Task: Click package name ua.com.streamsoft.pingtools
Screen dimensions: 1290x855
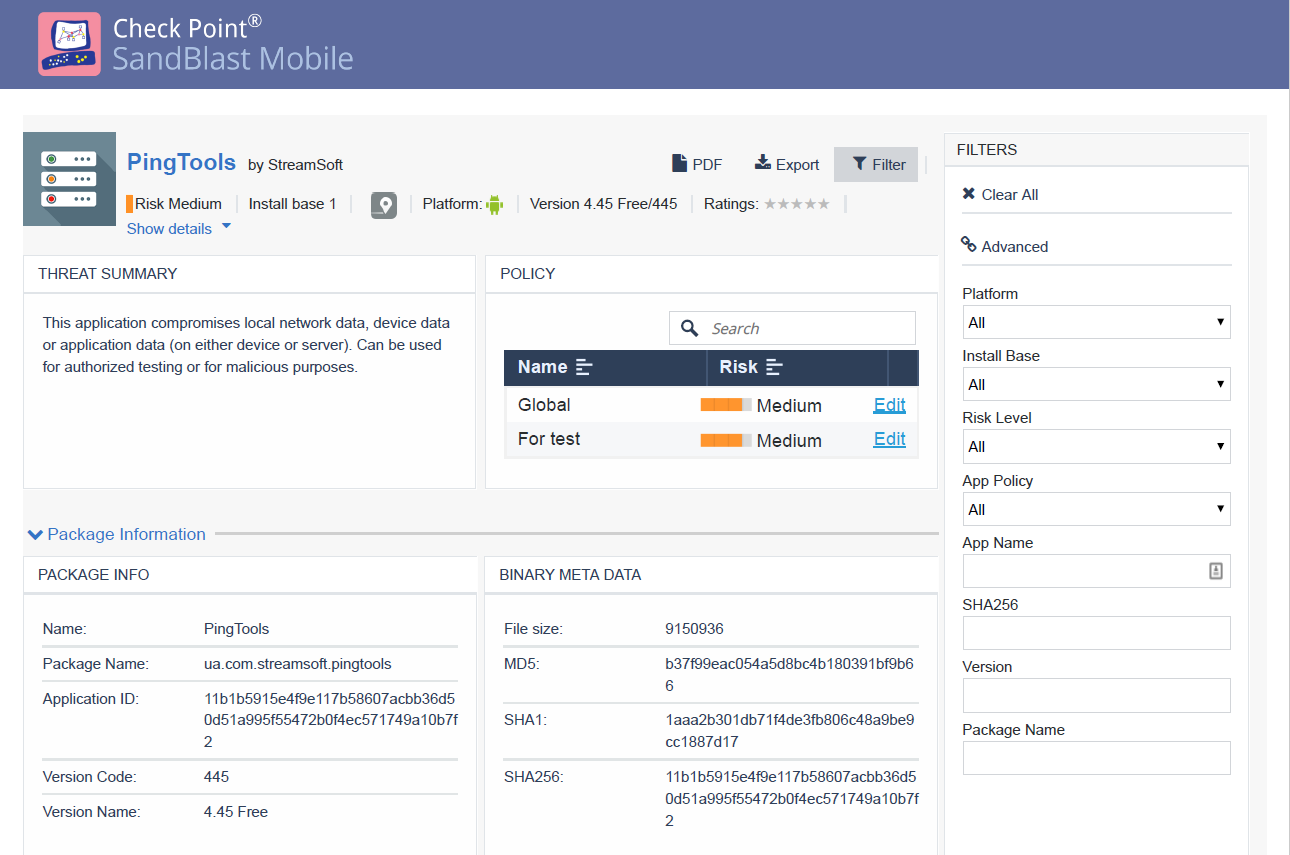Action: tap(298, 664)
